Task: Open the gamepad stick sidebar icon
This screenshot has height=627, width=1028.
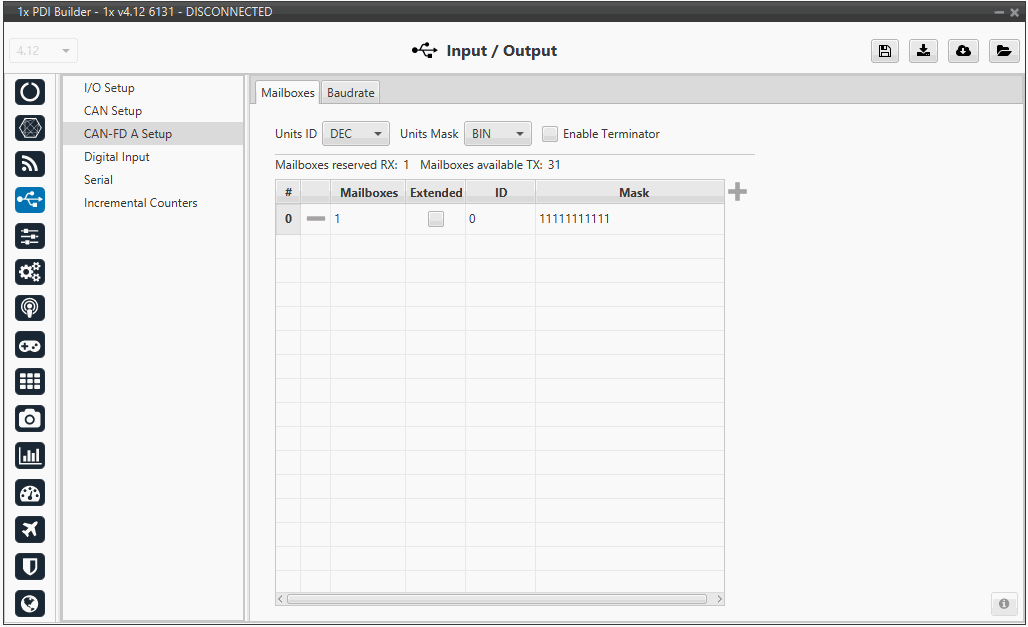Action: tap(30, 345)
